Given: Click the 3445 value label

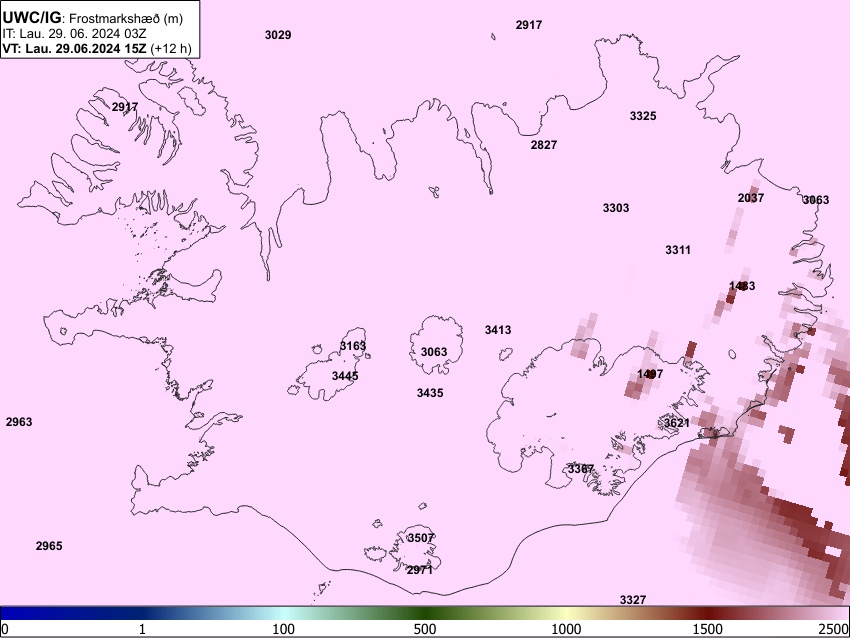Looking at the screenshot, I should tap(345, 376).
